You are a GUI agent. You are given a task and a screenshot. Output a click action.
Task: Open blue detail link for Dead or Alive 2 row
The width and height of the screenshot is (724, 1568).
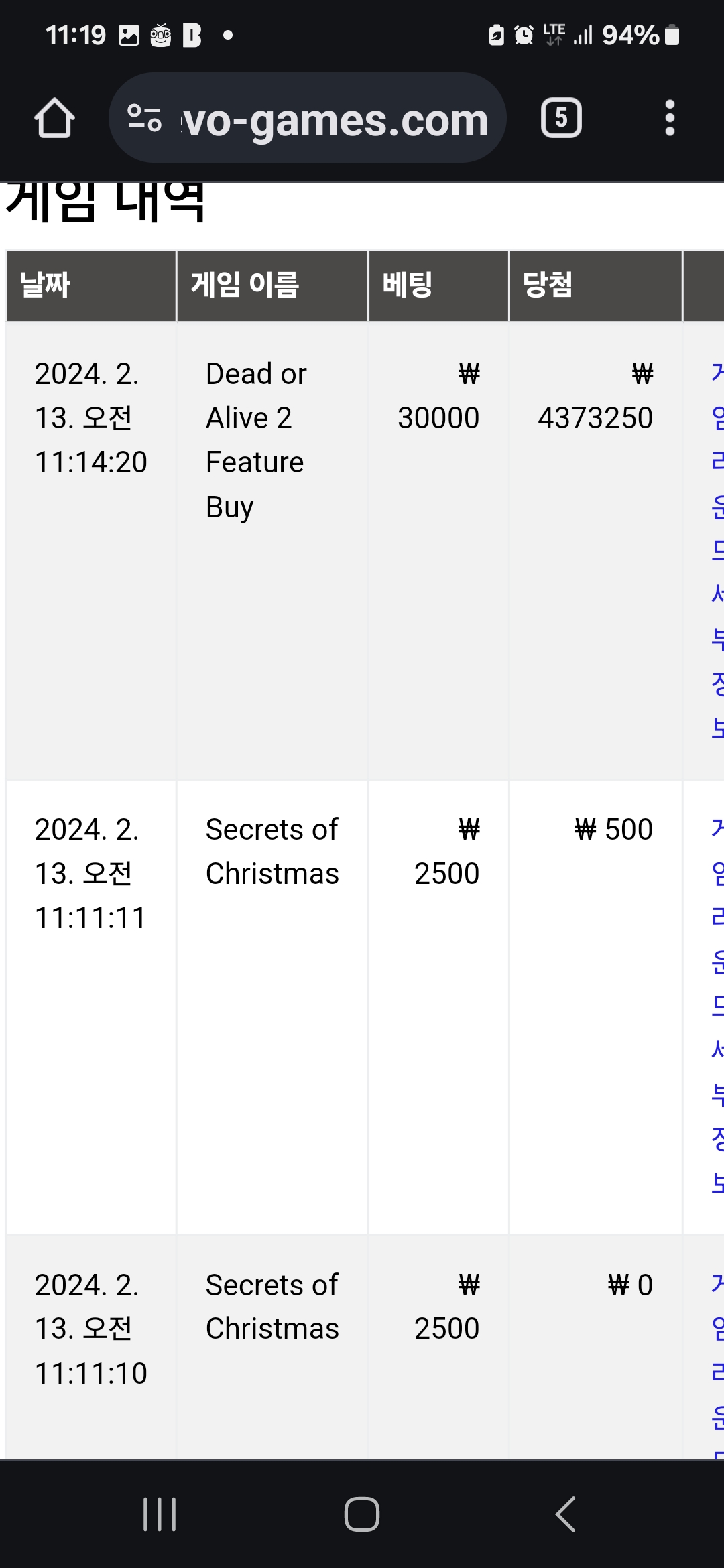click(x=717, y=549)
